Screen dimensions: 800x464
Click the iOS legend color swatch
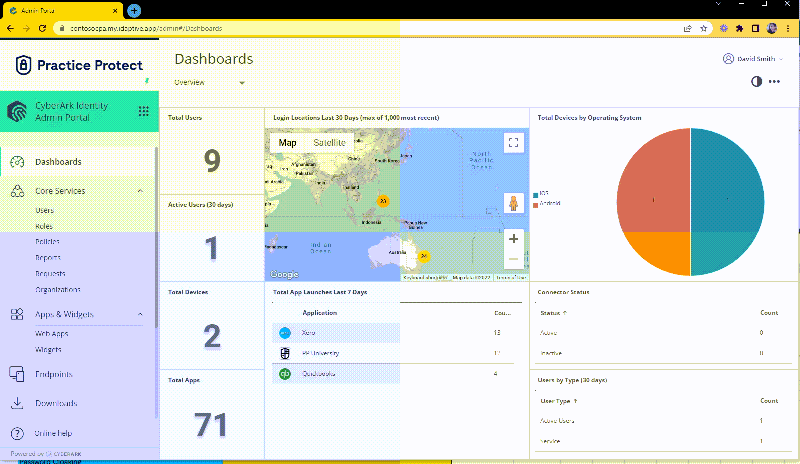coord(535,195)
